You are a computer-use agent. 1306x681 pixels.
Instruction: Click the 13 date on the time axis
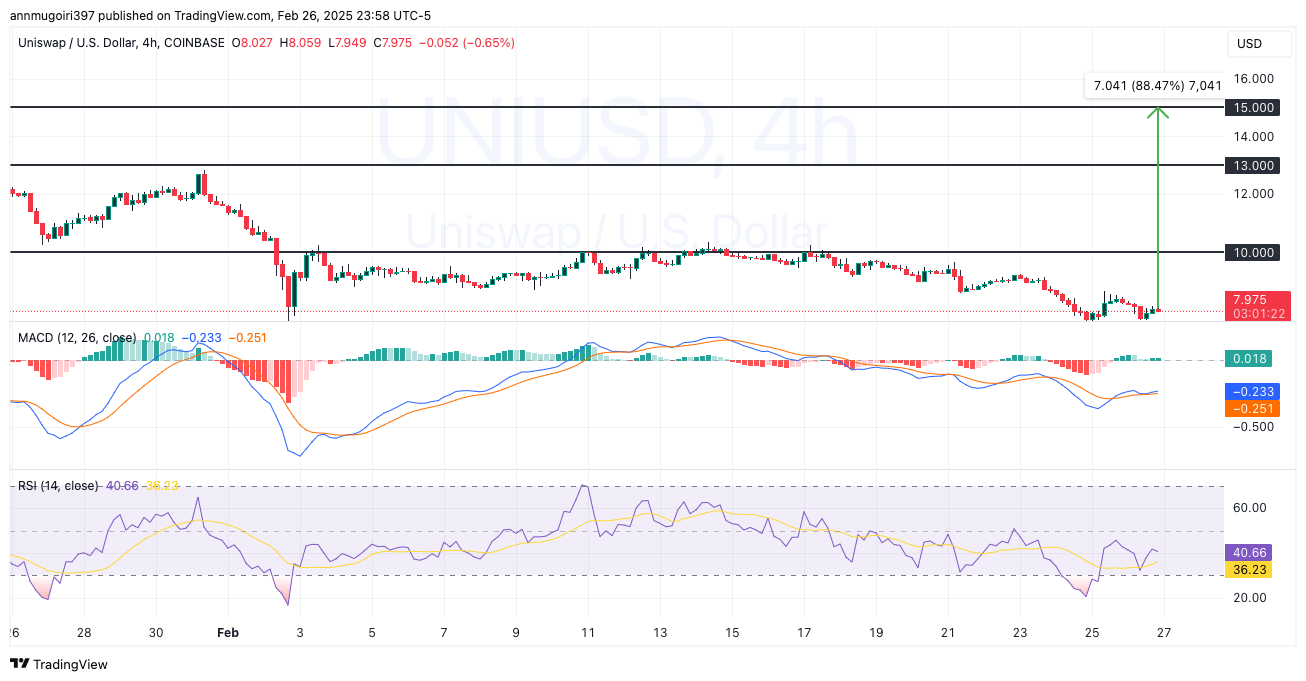point(660,632)
